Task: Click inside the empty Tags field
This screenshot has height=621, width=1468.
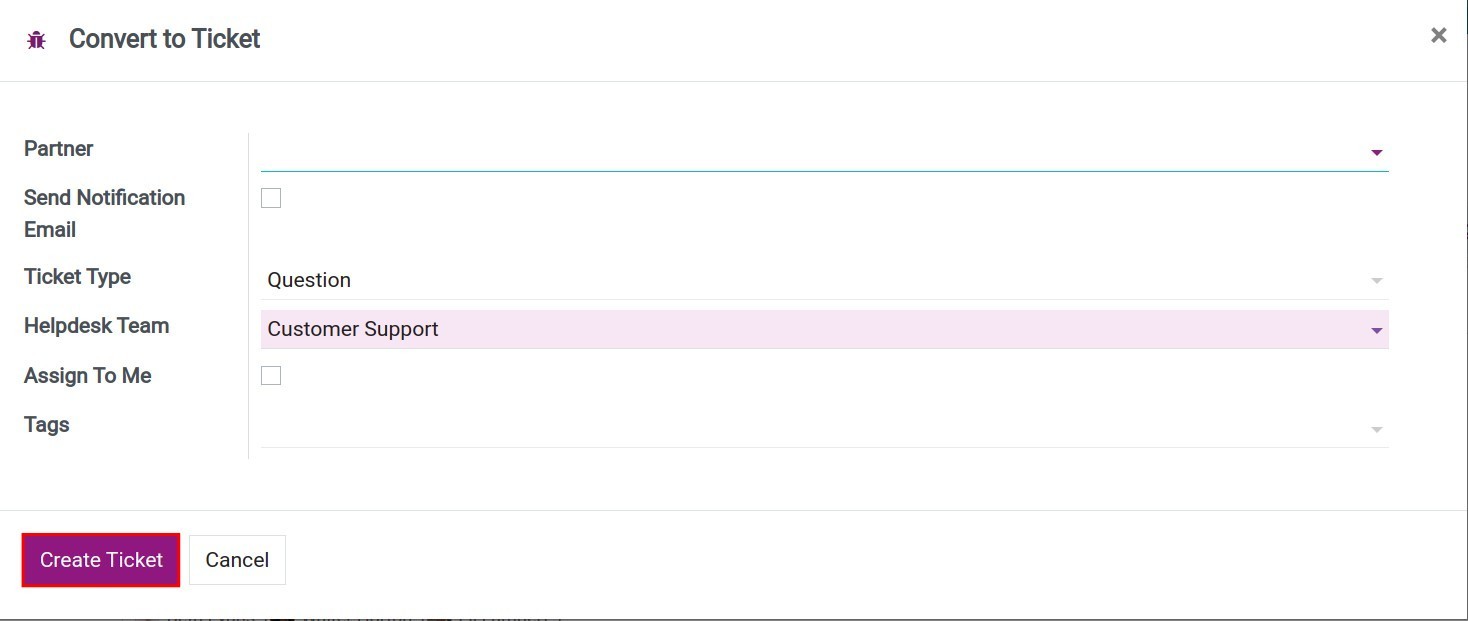Action: pyautogui.click(x=700, y=427)
